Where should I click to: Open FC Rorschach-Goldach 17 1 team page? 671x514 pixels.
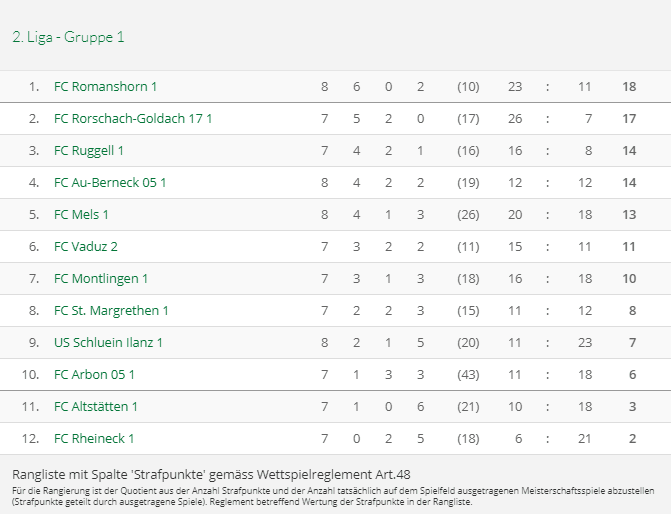click(x=133, y=119)
